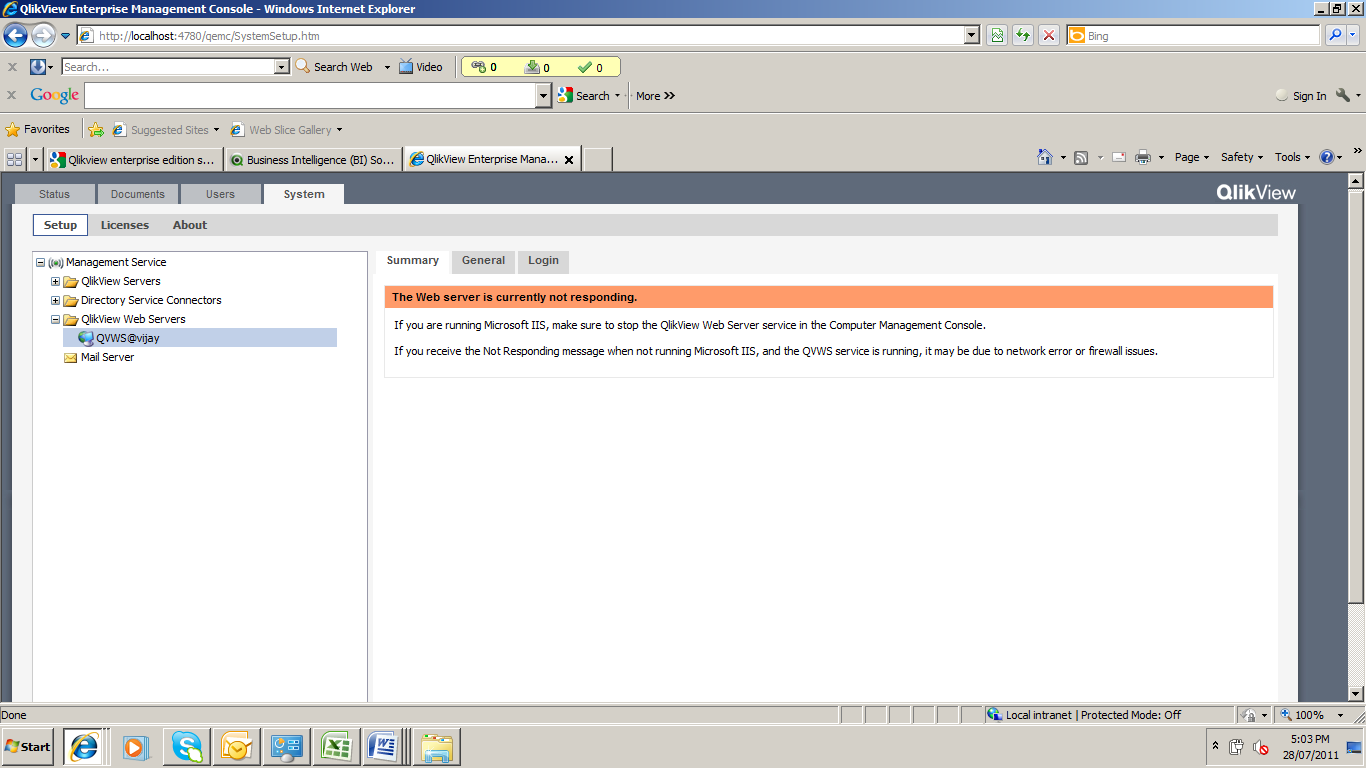
Task: Select the System tab
Action: (304, 194)
